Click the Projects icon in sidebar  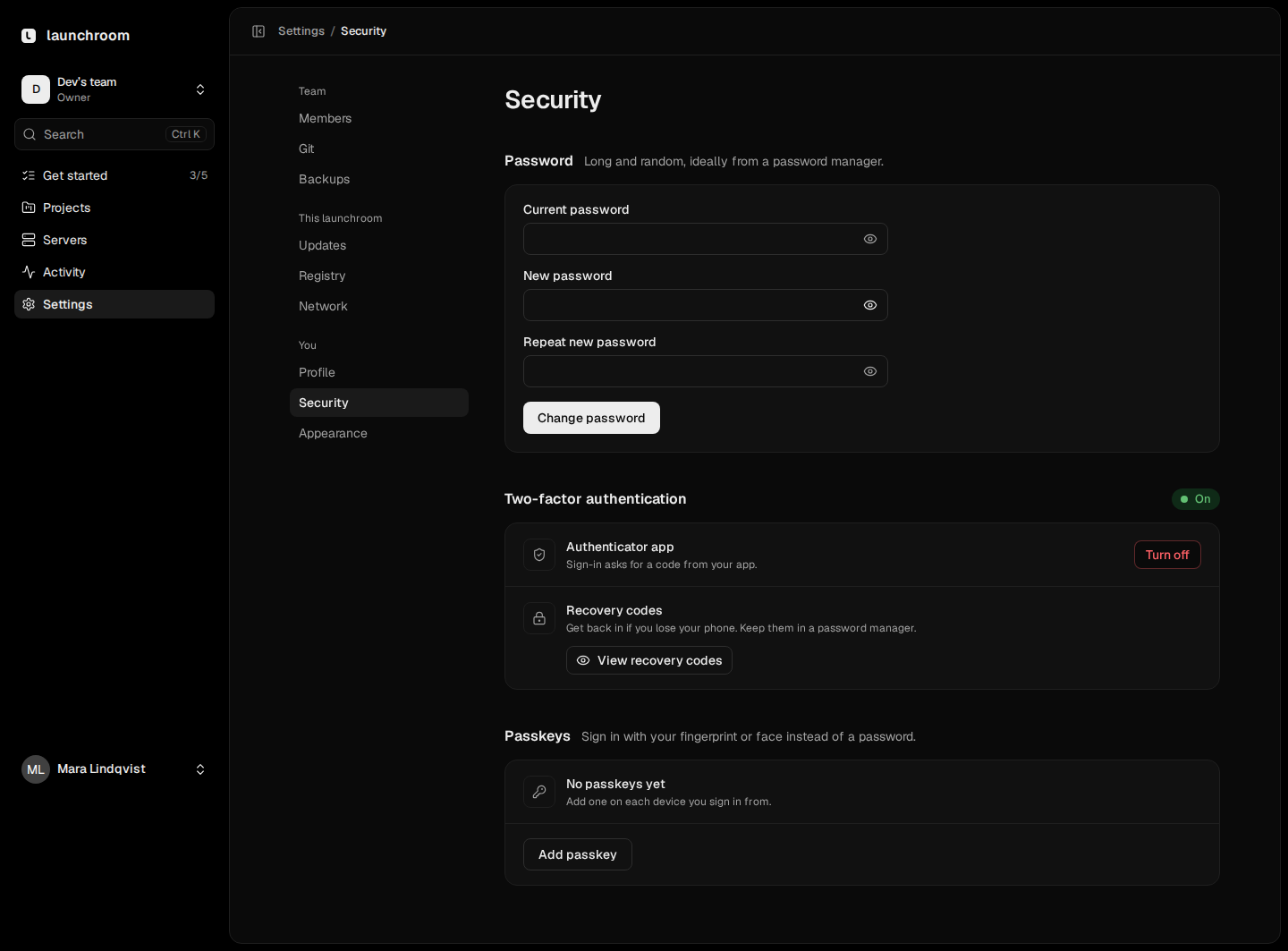pos(29,208)
